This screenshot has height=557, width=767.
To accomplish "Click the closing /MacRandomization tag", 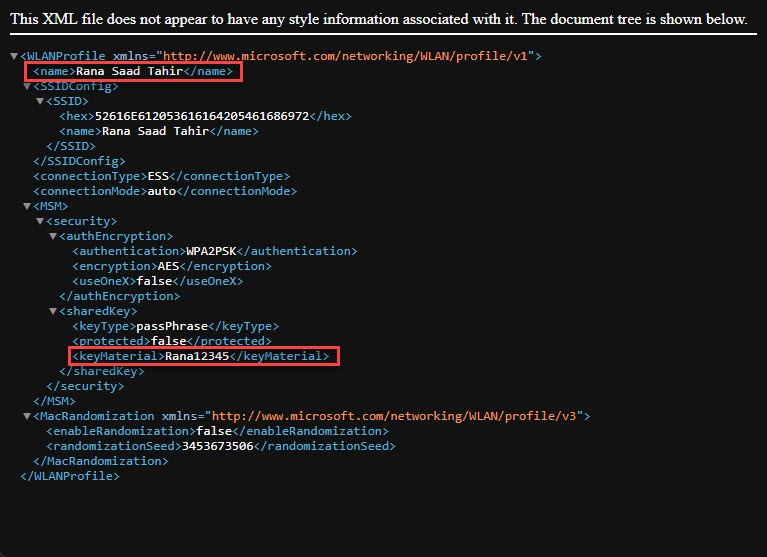I will tap(100, 461).
